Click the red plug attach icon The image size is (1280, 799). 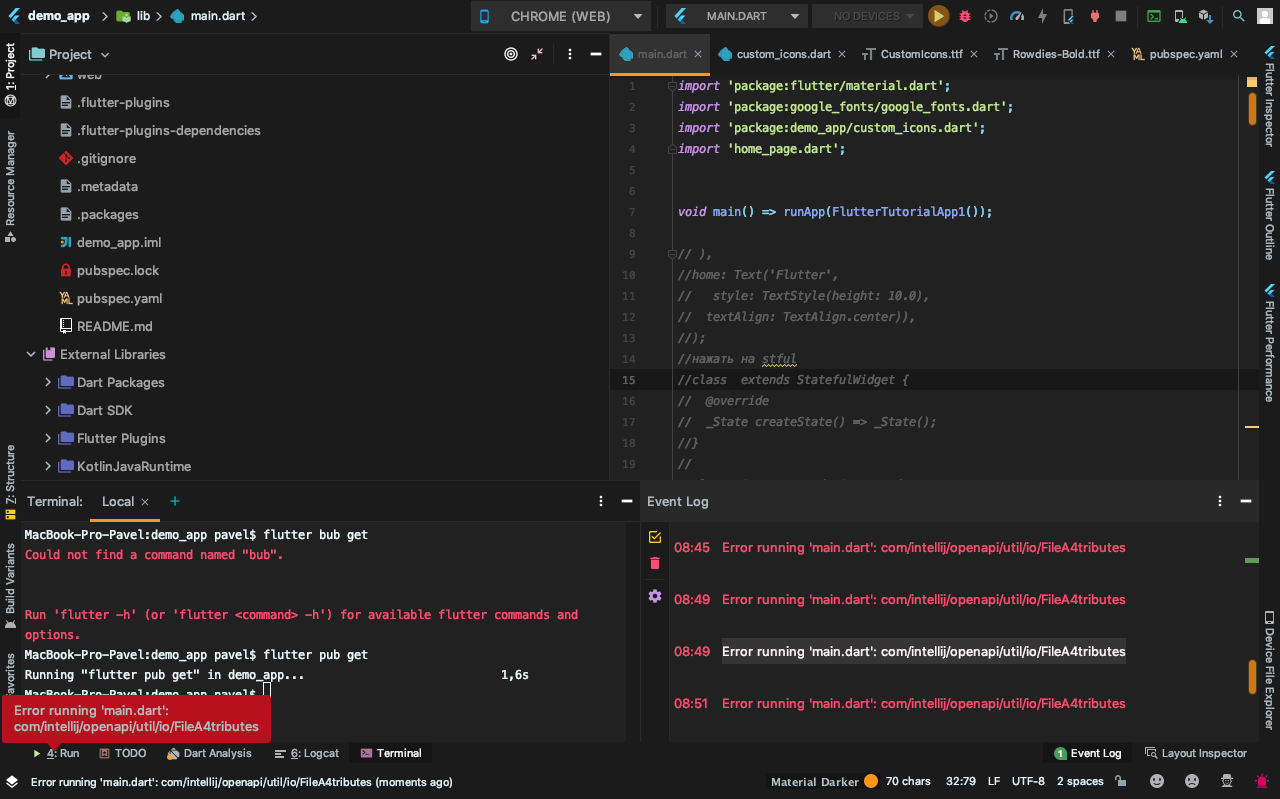tap(1095, 16)
